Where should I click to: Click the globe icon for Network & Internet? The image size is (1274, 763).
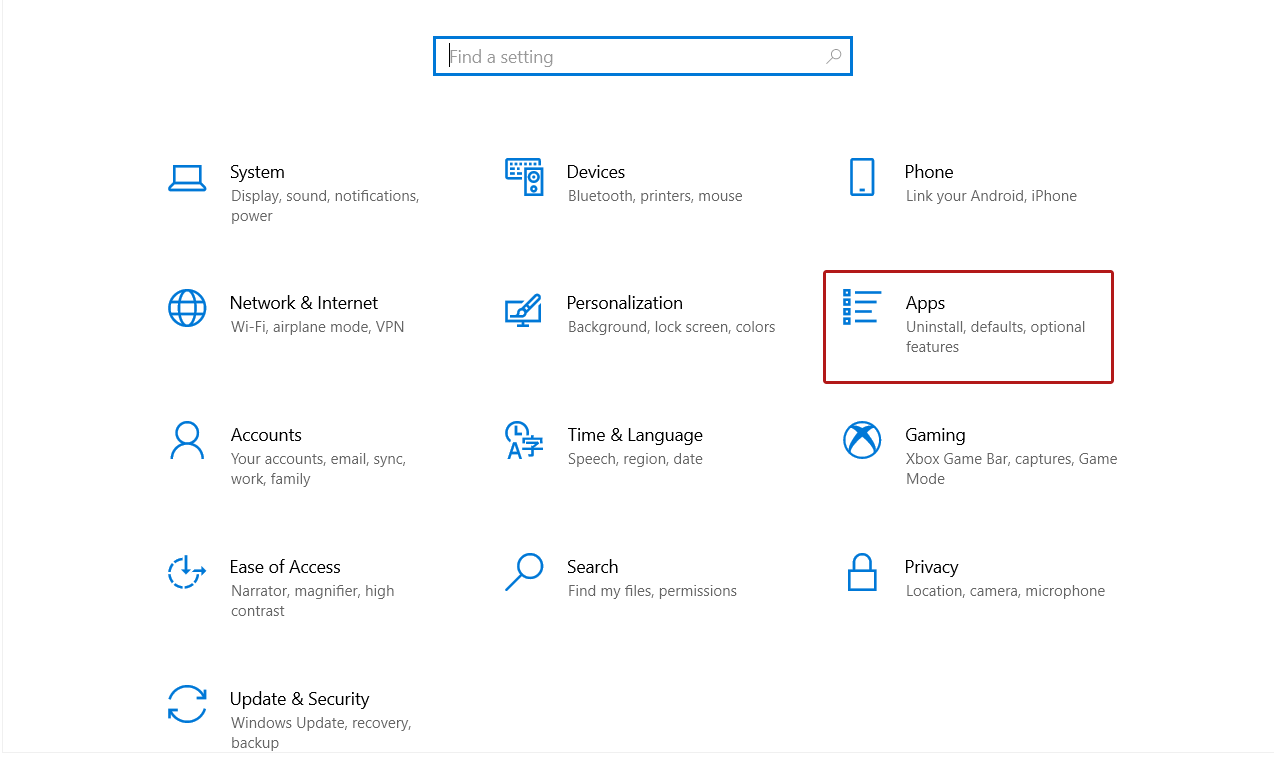pos(187,308)
